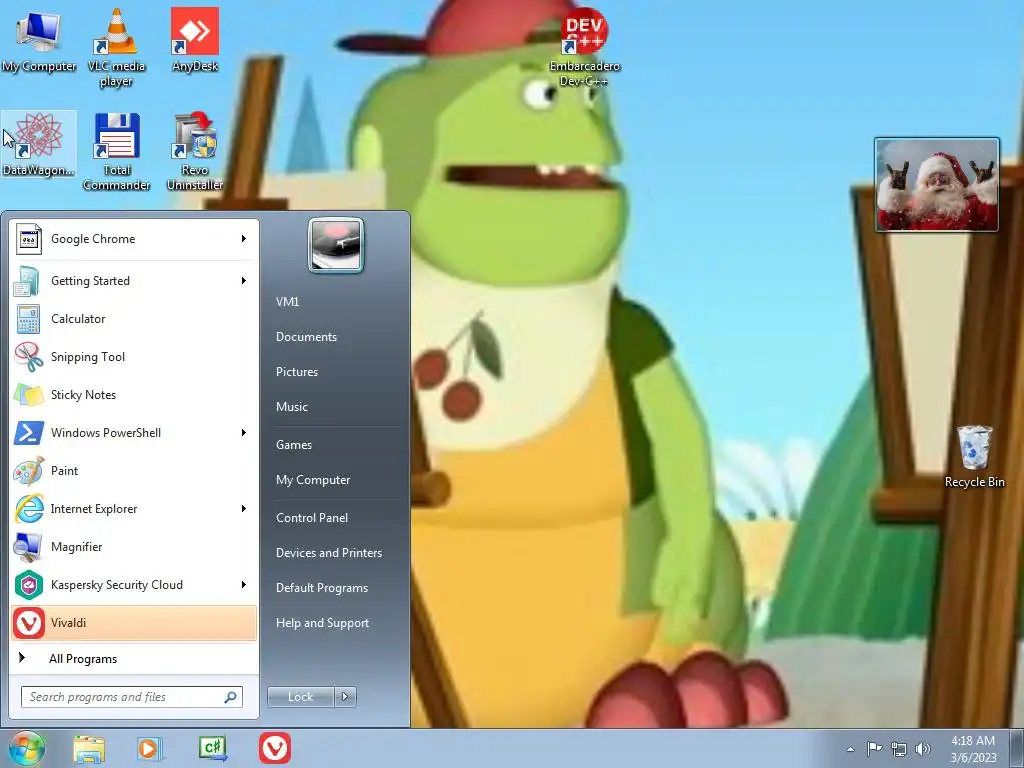Click the Sticky Notes icon
Screen dimensions: 1024x768
(29, 395)
